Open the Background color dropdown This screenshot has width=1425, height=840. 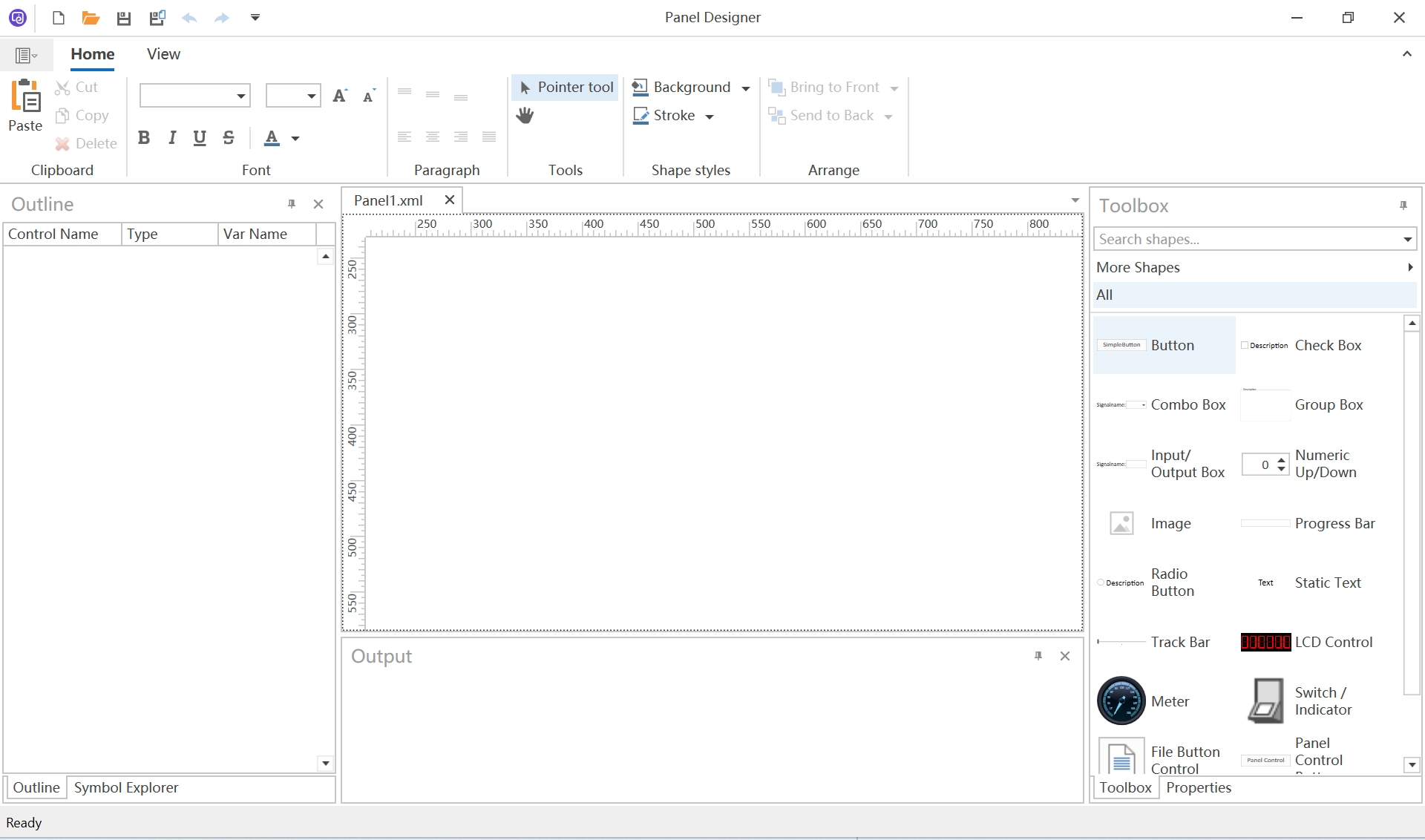click(x=745, y=88)
